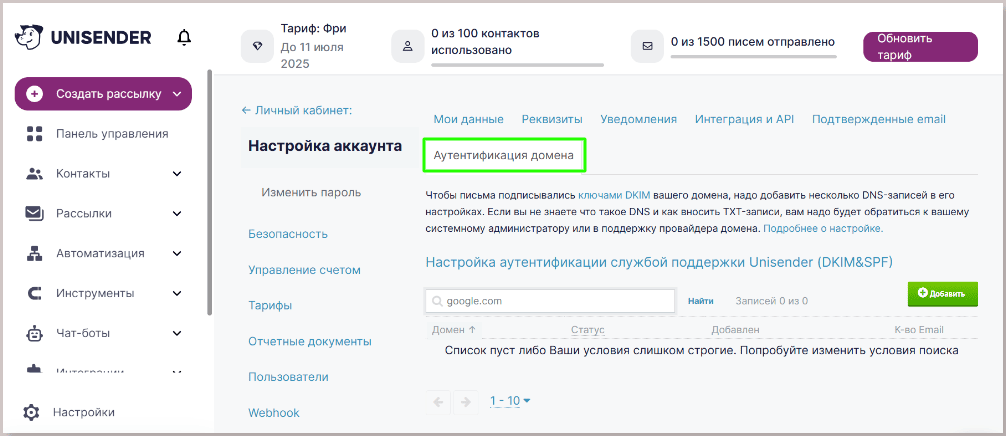
Task: Click the Тариф: Фри label
Action: 314,29
